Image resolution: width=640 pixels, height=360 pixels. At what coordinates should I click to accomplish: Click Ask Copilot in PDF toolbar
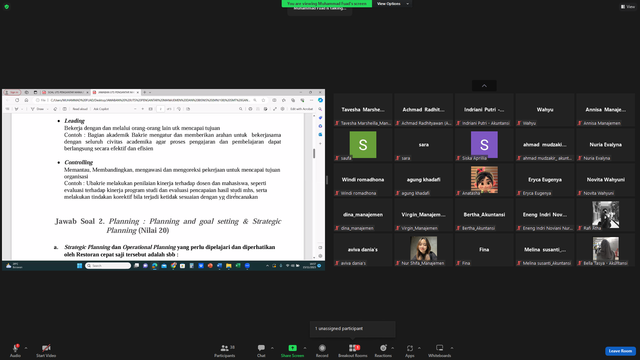[x=101, y=109]
